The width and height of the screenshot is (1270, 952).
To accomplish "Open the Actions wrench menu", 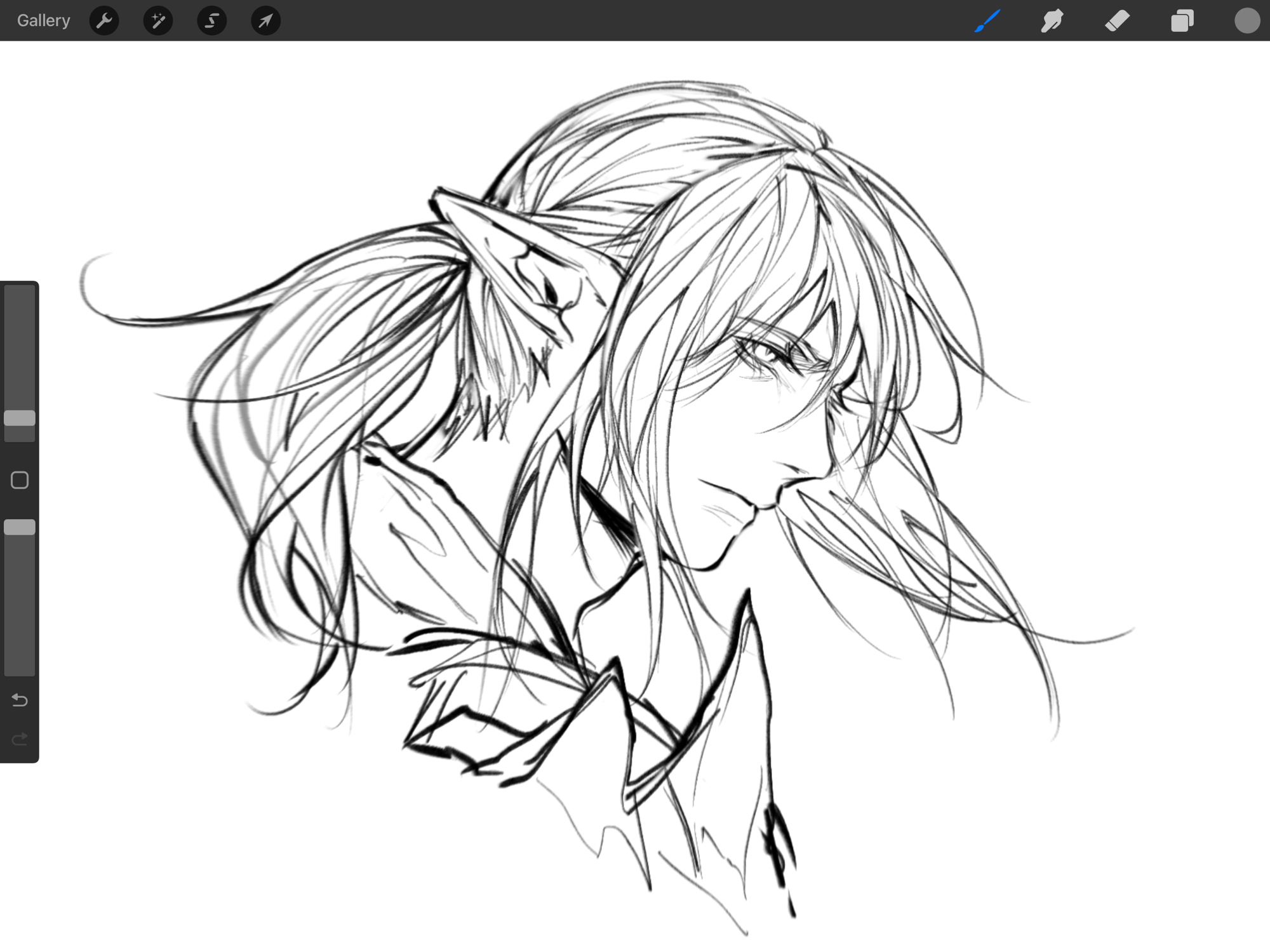I will coord(104,20).
